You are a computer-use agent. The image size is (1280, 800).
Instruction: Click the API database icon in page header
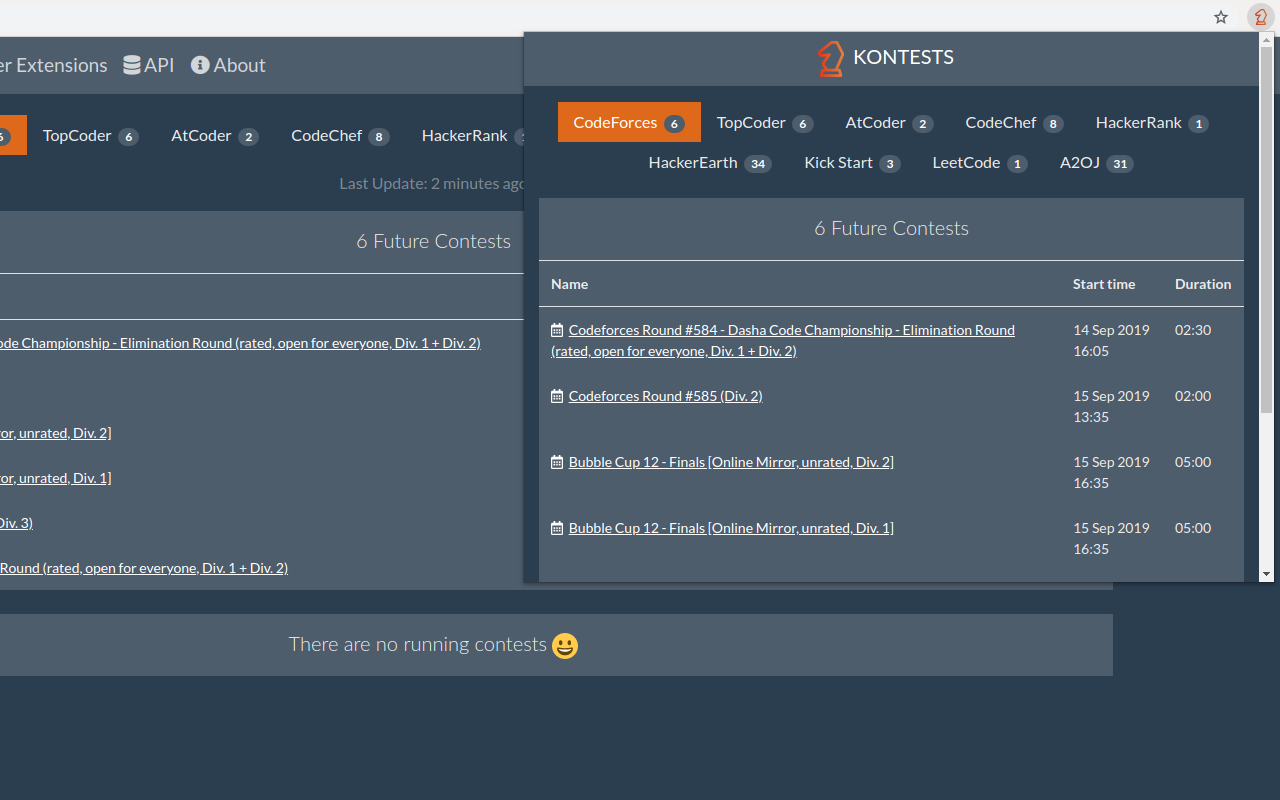[x=132, y=65]
